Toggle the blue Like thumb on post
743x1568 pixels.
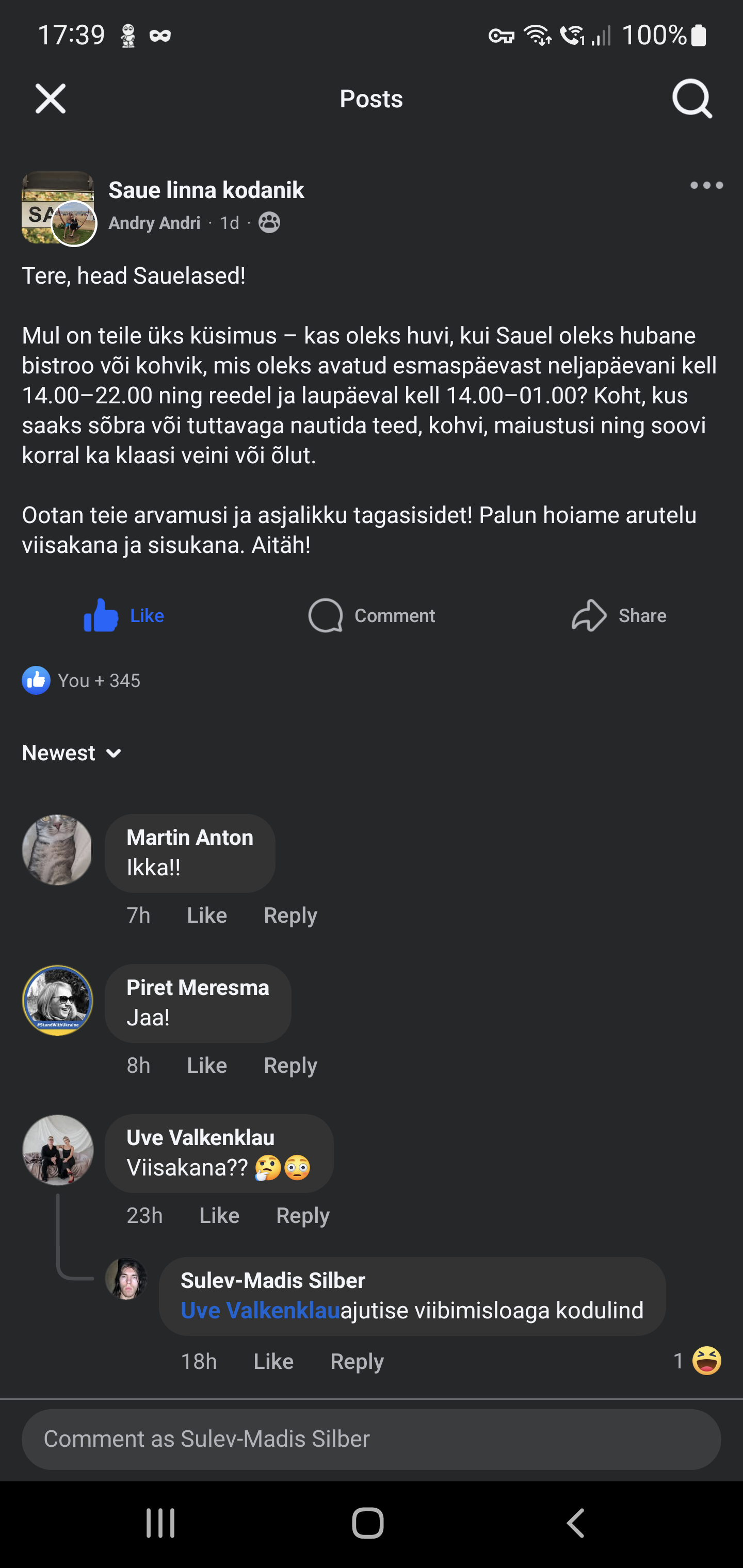pyautogui.click(x=101, y=615)
